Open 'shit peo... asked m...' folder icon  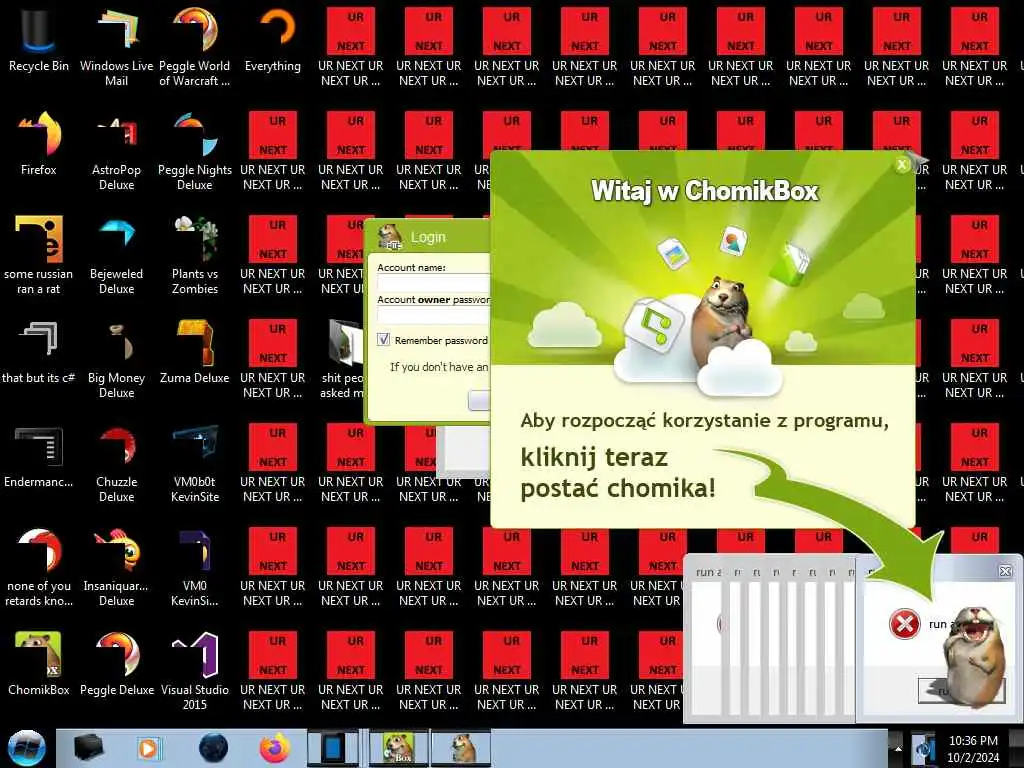[342, 358]
